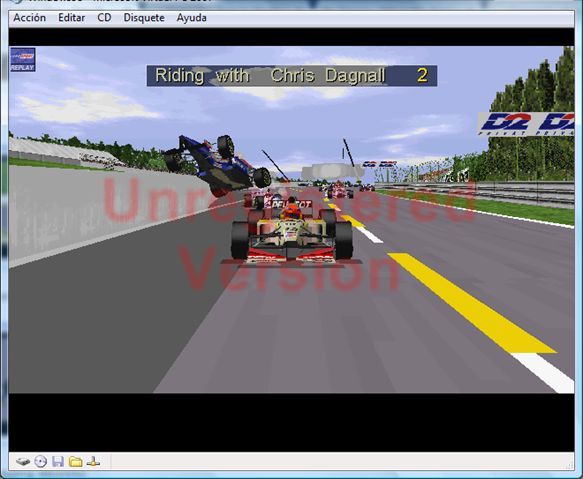Viewport: 583px width, 479px height.
Task: Click the REPLAY logo in the game
Action: [x=23, y=60]
